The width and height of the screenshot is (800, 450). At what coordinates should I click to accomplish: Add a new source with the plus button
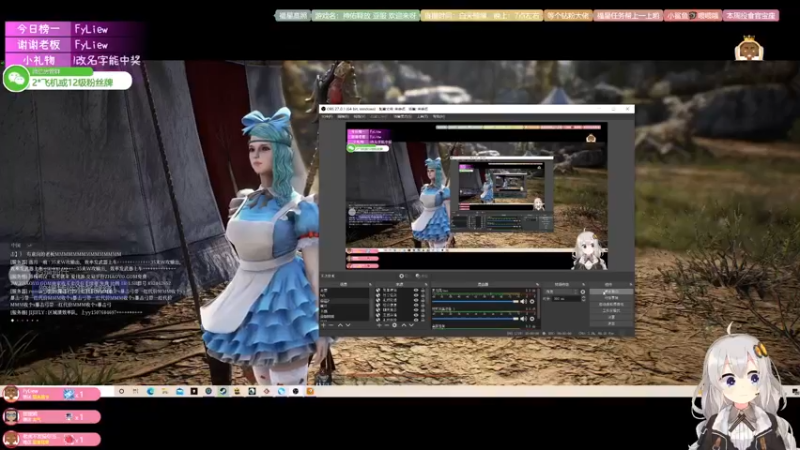379,325
